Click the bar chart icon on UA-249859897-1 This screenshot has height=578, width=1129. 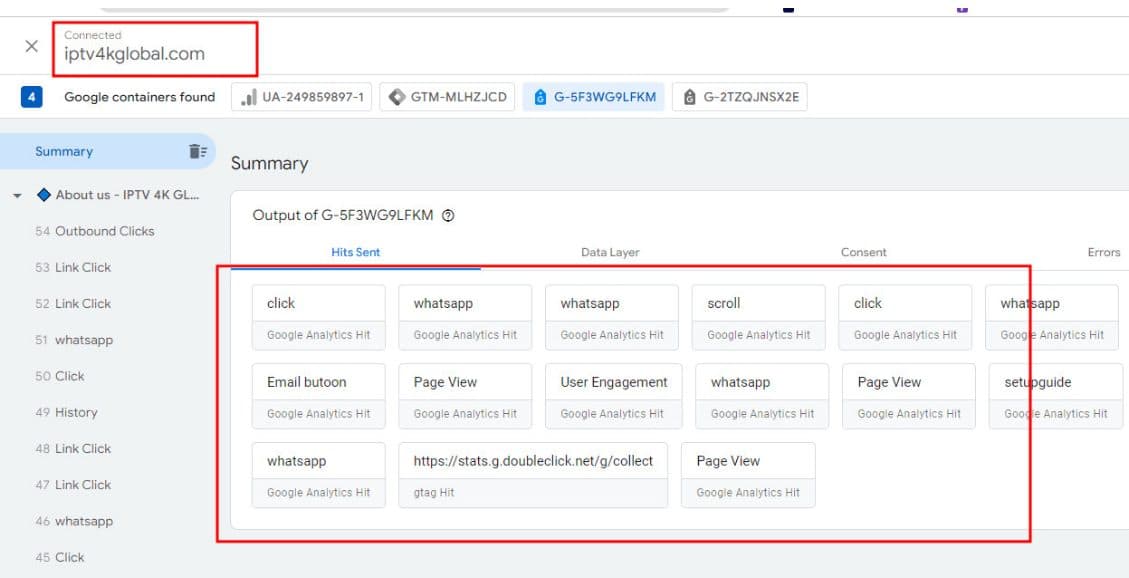tap(248, 97)
